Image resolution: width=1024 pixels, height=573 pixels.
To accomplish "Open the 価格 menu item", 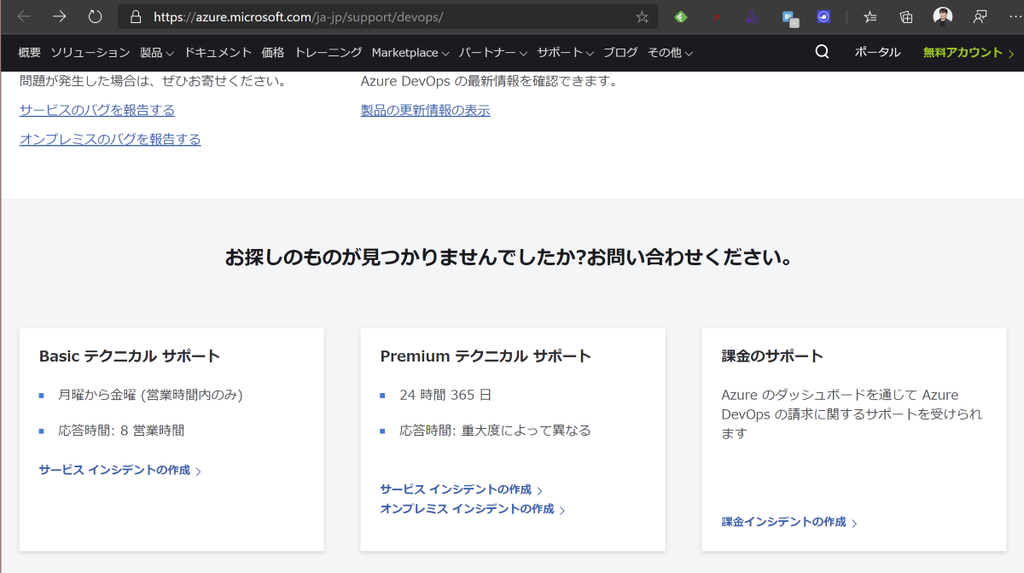I will [x=273, y=52].
